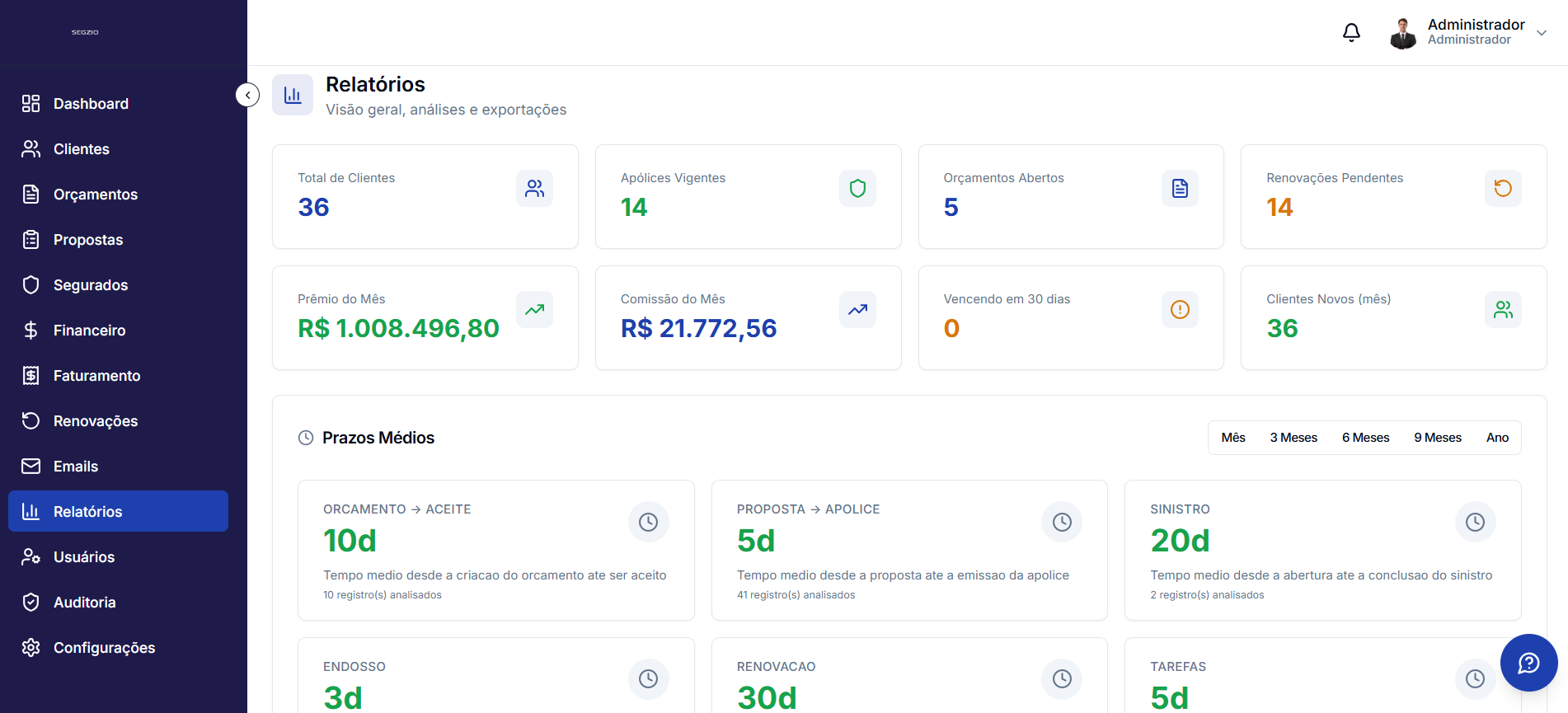
Task: Click the trending icon in Comissão do Mês card
Action: click(x=857, y=310)
